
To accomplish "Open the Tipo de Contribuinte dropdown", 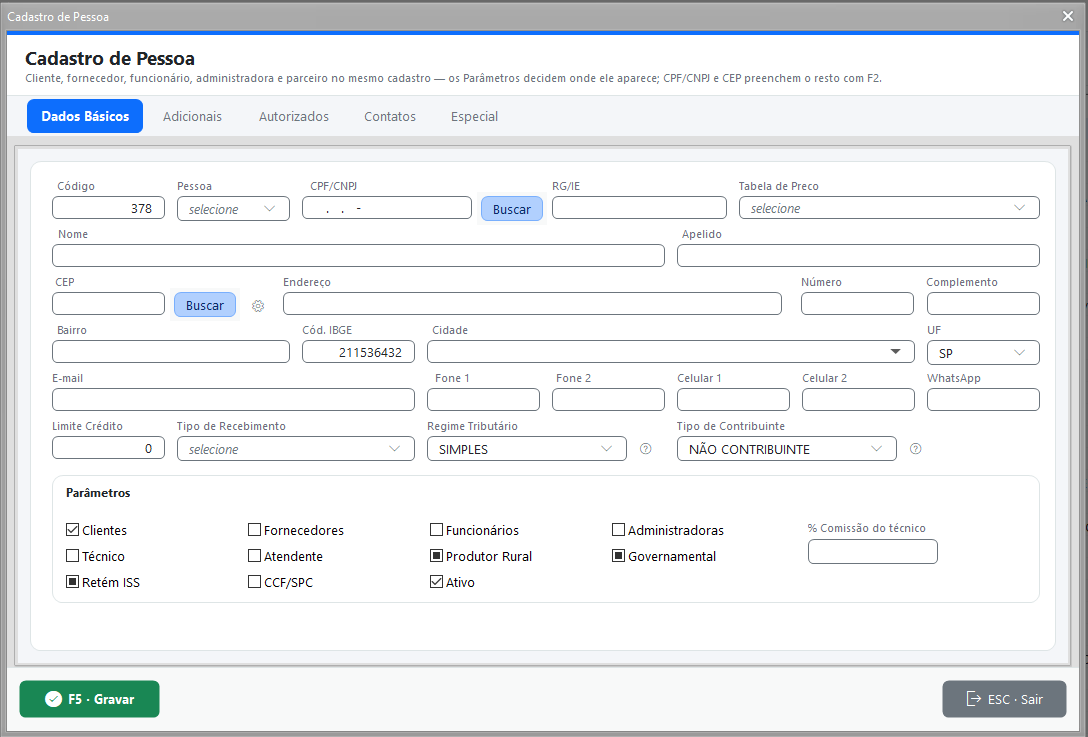I will pyautogui.click(x=787, y=449).
